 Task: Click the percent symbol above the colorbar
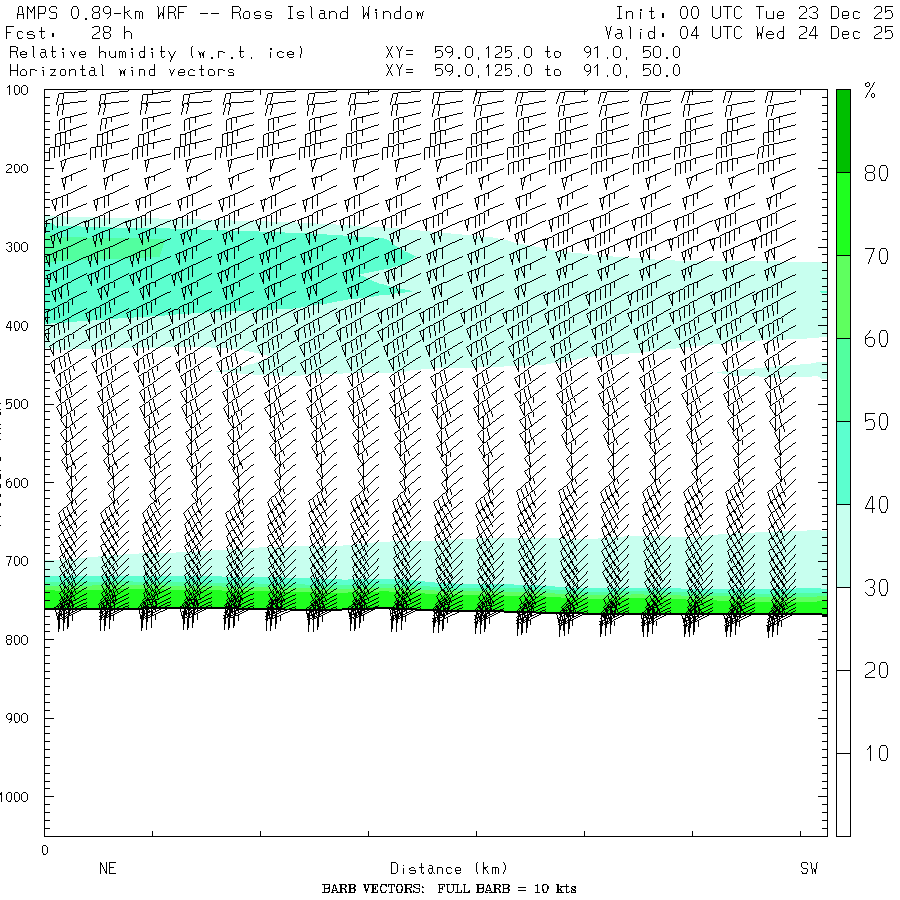click(x=870, y=92)
